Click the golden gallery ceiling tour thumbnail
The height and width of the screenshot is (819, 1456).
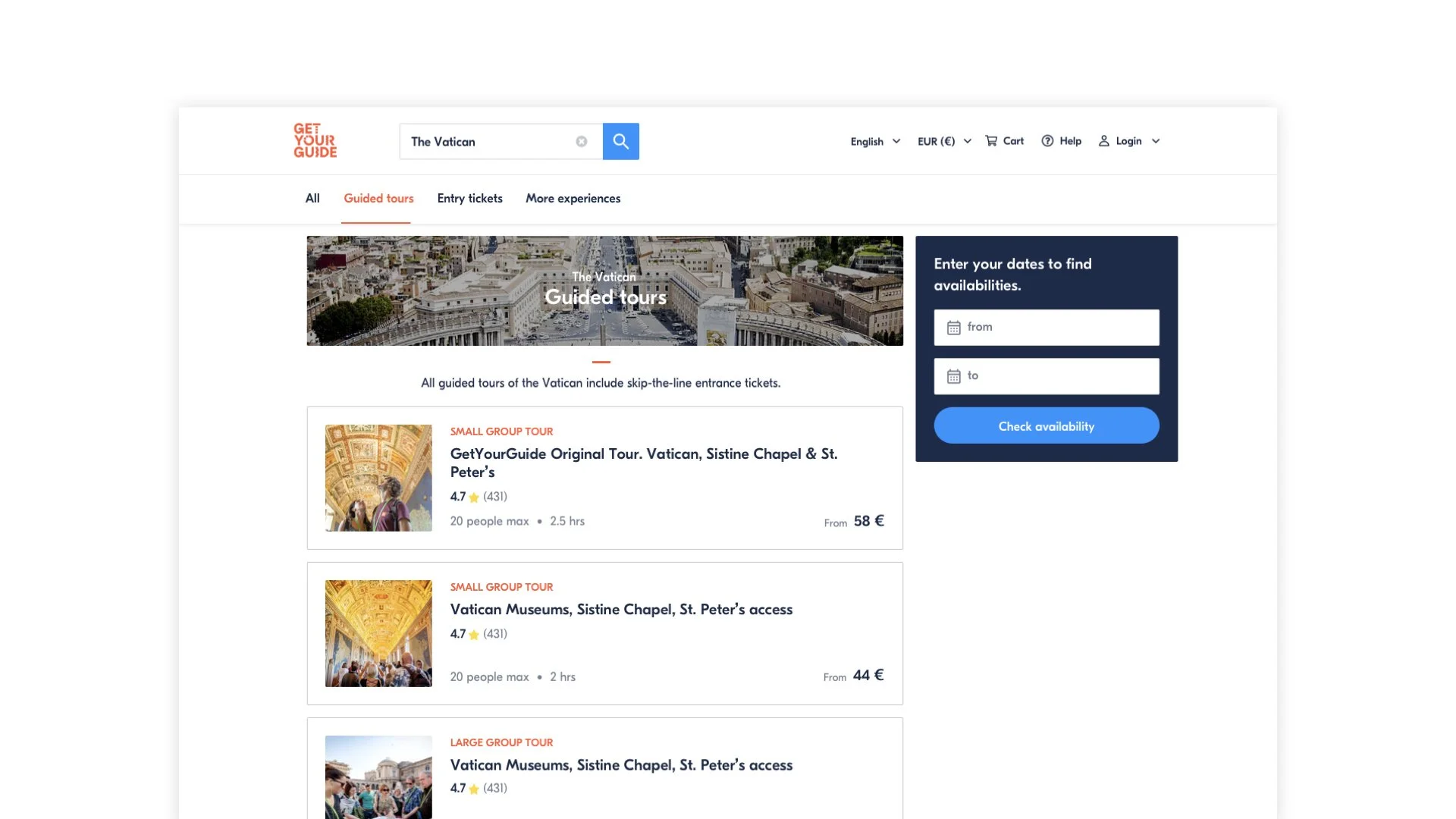pos(378,633)
